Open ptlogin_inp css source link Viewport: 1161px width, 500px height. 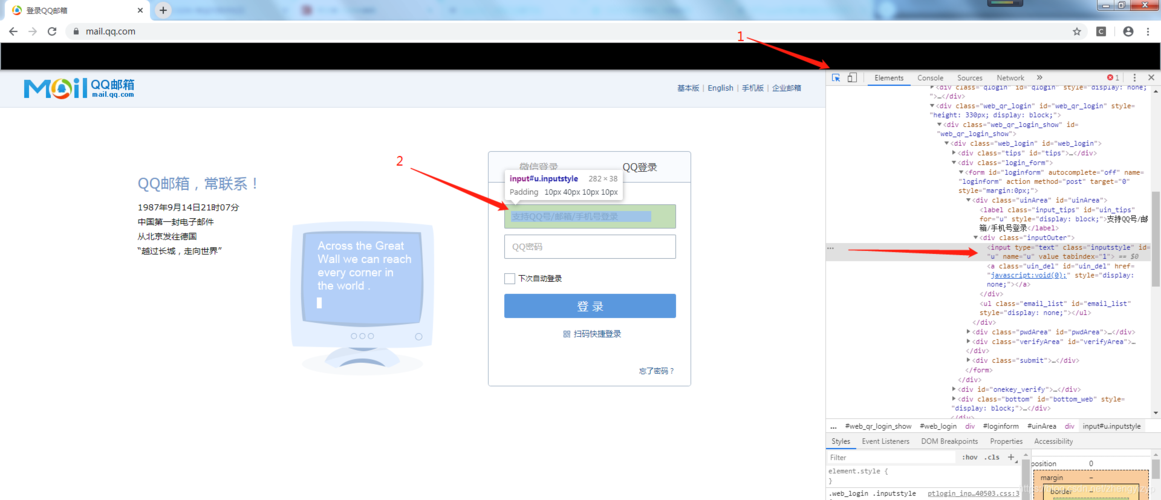click(x=974, y=493)
